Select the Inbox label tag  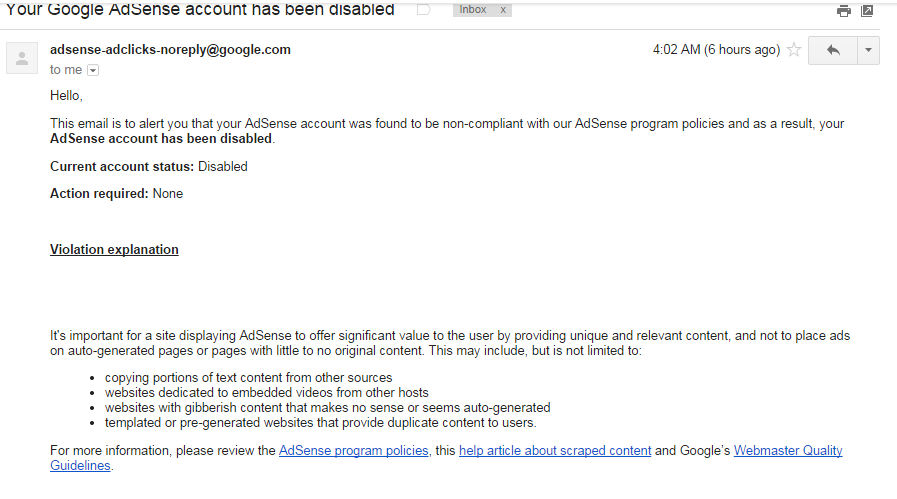[473, 10]
